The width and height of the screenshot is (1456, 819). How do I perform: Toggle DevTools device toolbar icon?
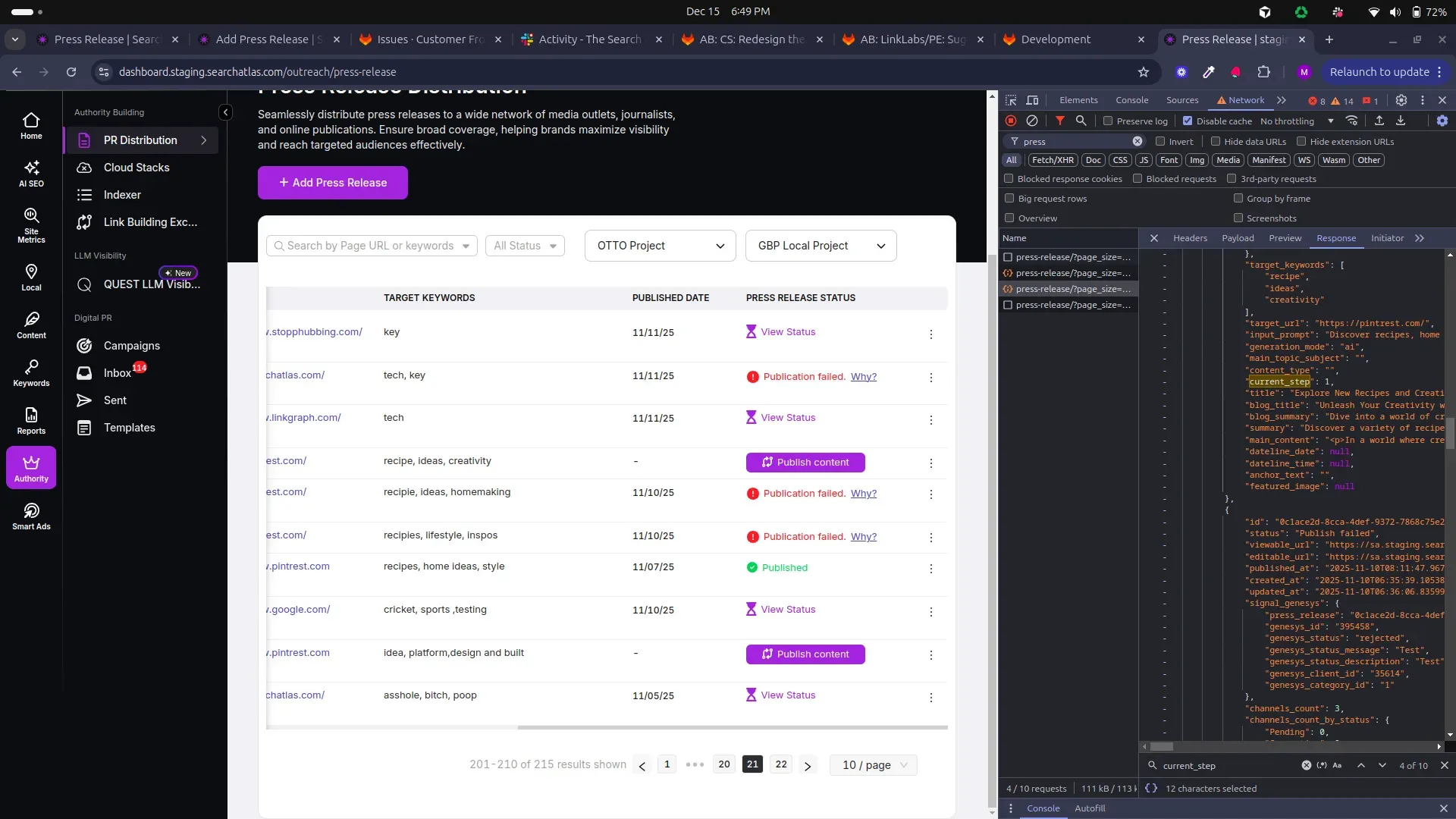(x=1032, y=100)
